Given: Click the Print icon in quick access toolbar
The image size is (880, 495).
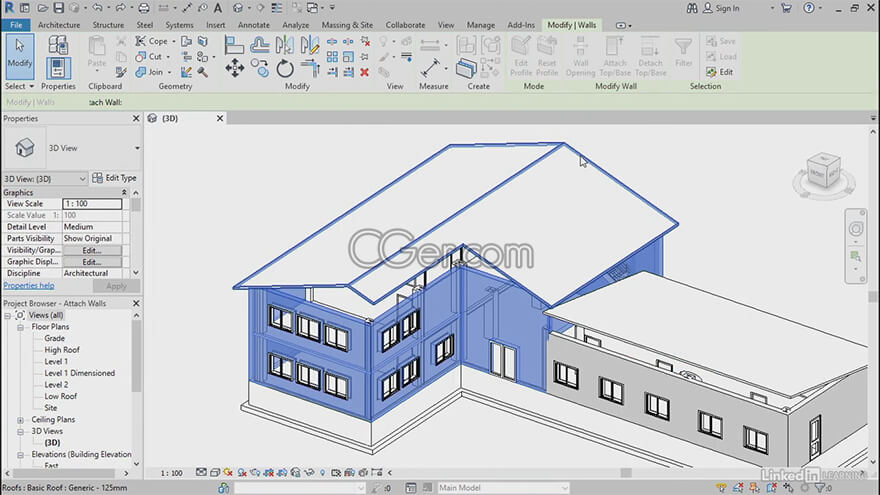Looking at the screenshot, I should coord(144,8).
